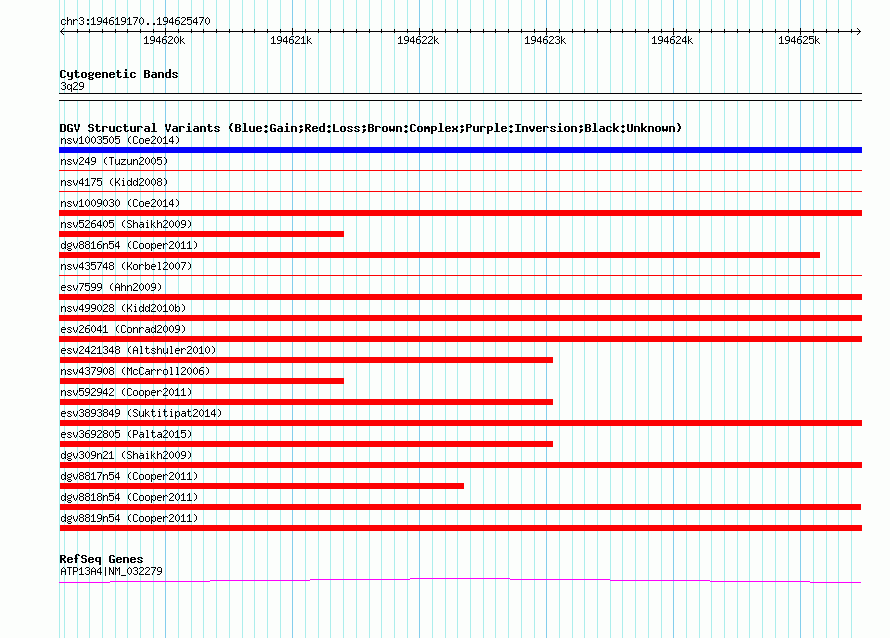The height and width of the screenshot is (638, 890).
Task: Select the nsv249 (Tuzun2005) variant label
Action: click(114, 161)
